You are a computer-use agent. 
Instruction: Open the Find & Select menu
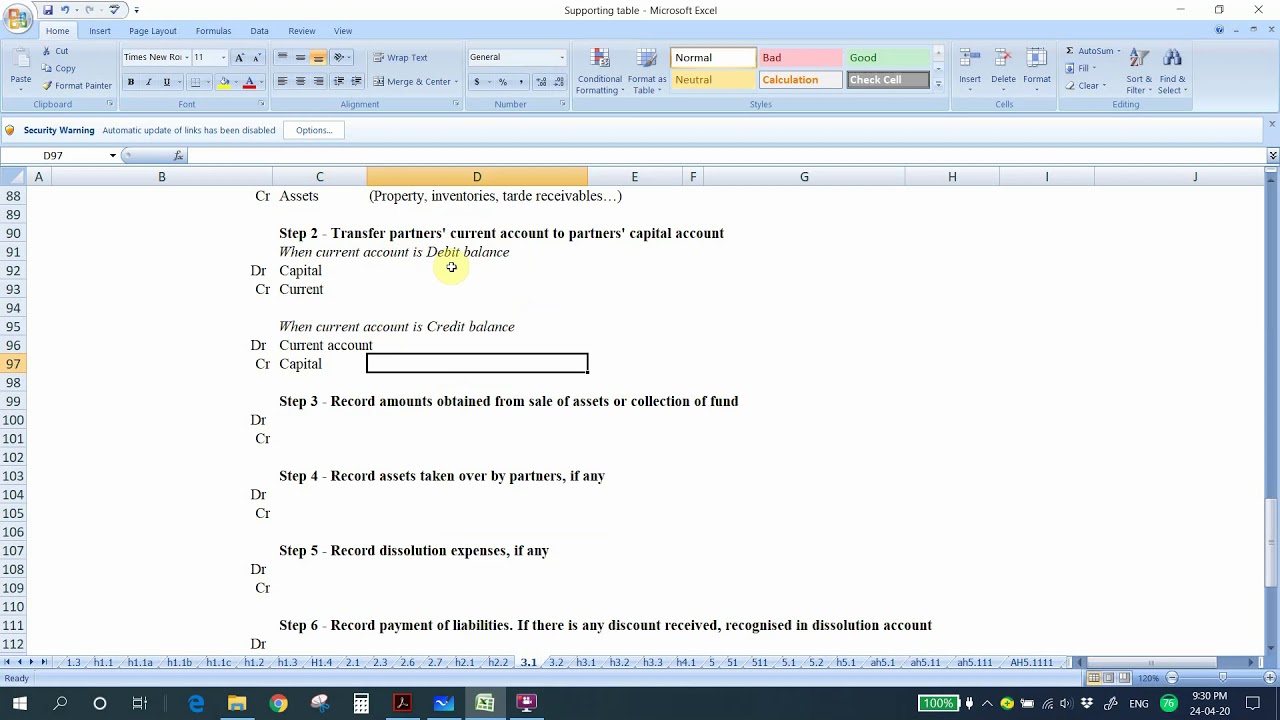point(1173,71)
